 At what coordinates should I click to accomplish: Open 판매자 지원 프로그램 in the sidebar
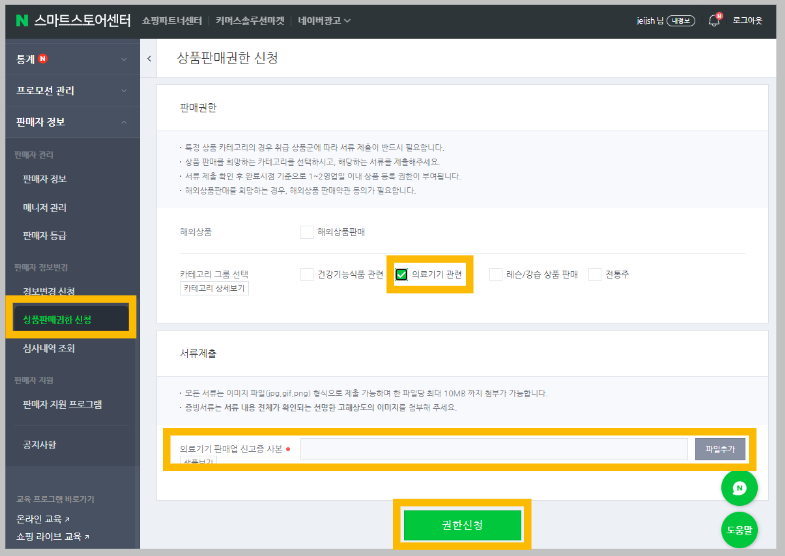pyautogui.click(x=62, y=404)
